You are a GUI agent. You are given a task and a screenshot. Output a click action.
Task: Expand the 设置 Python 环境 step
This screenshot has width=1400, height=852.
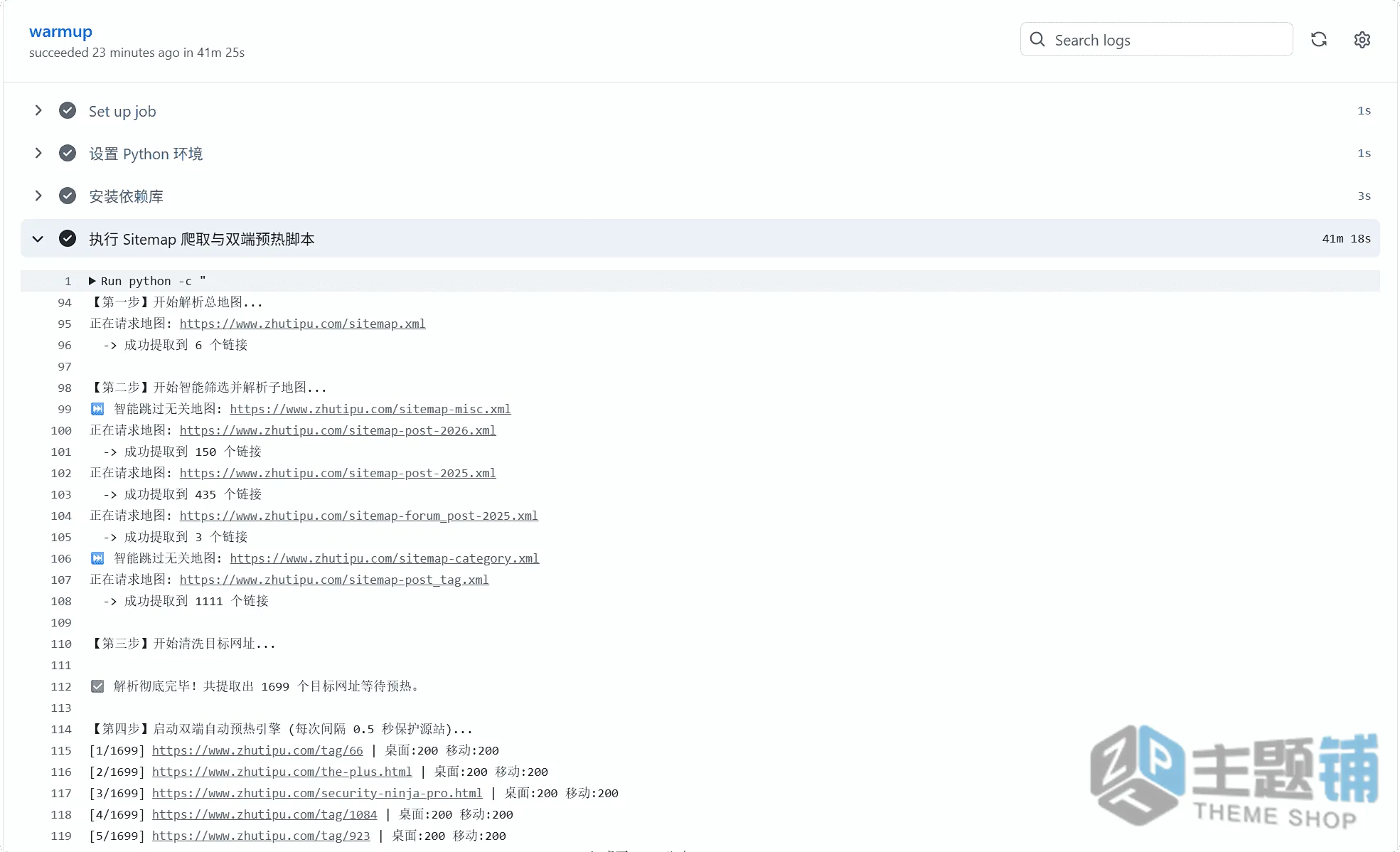(x=38, y=154)
